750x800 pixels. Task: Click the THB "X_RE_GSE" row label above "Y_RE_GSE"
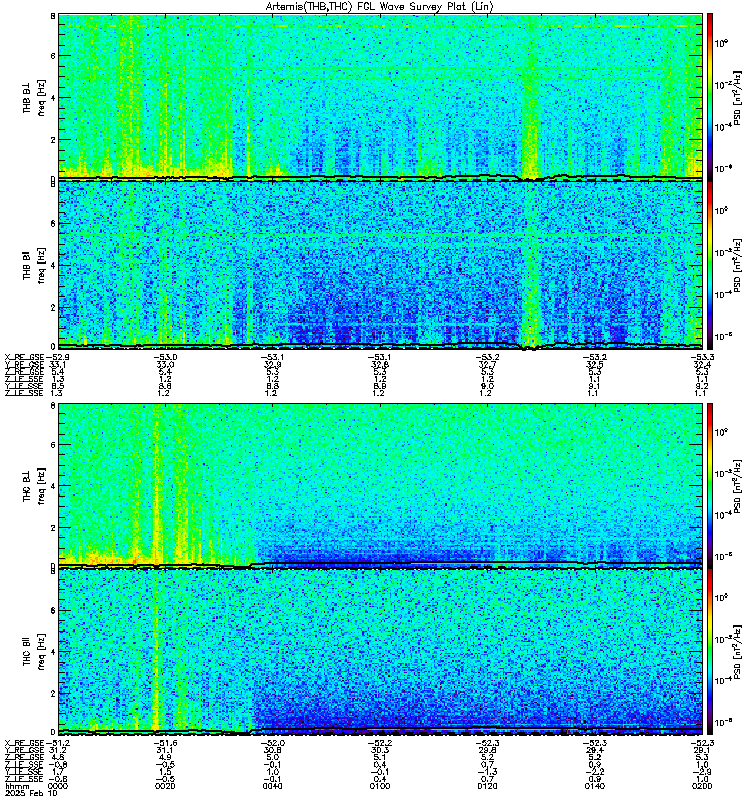click(24, 357)
